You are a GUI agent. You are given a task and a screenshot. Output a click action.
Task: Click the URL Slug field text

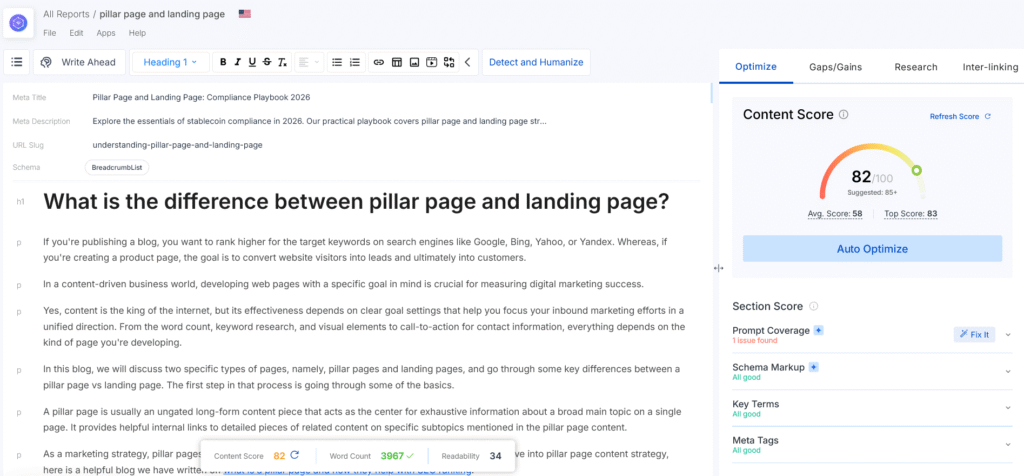(x=177, y=144)
